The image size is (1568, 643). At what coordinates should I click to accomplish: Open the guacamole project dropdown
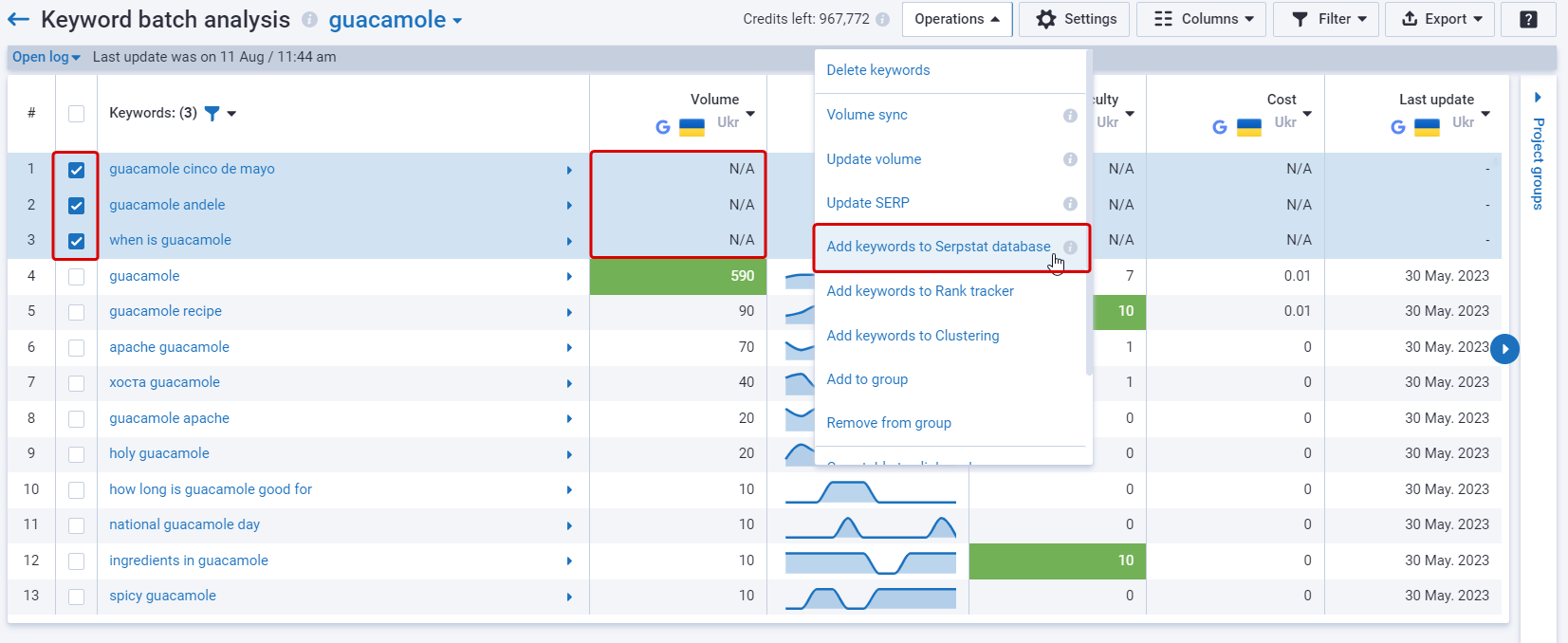point(396,19)
